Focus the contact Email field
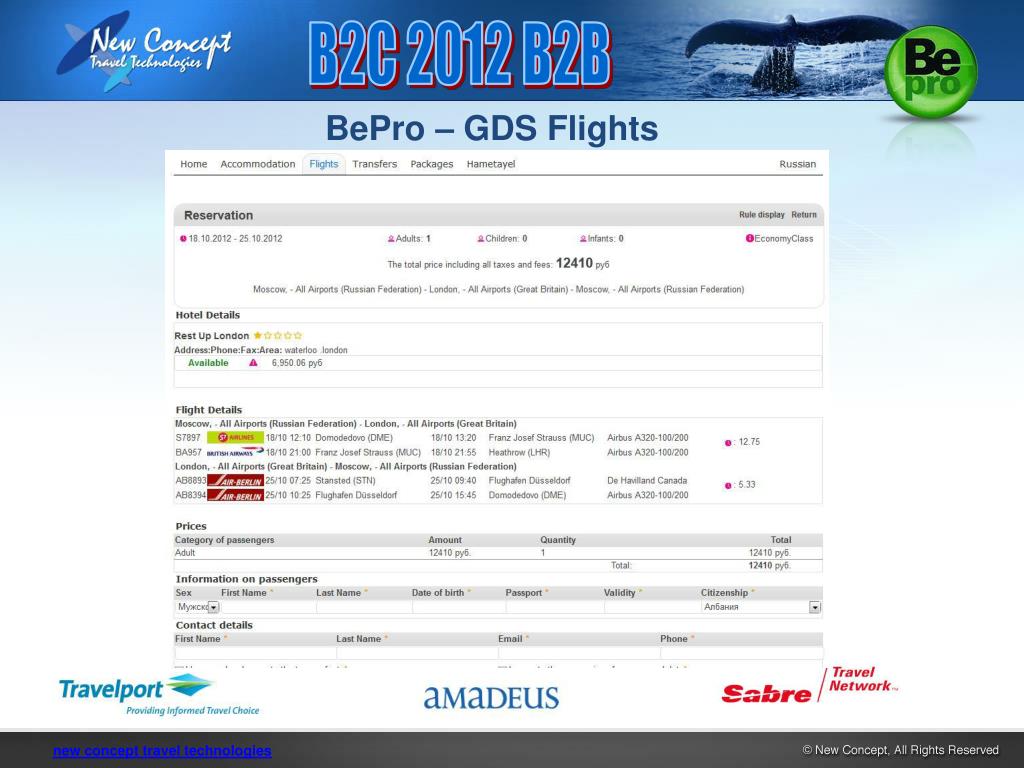The width and height of the screenshot is (1024, 768). [579, 652]
